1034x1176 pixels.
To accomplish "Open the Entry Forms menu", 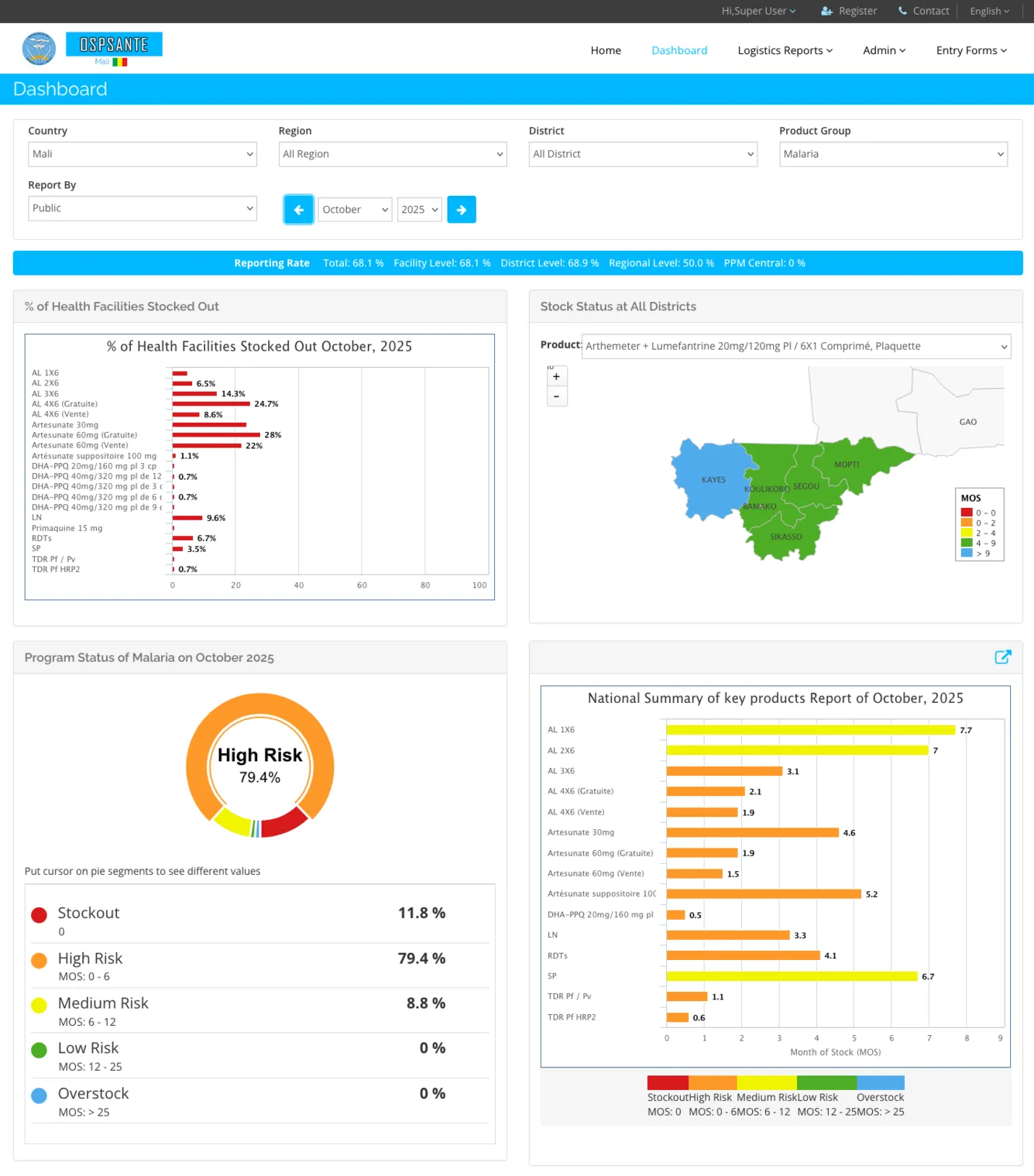I will [970, 50].
